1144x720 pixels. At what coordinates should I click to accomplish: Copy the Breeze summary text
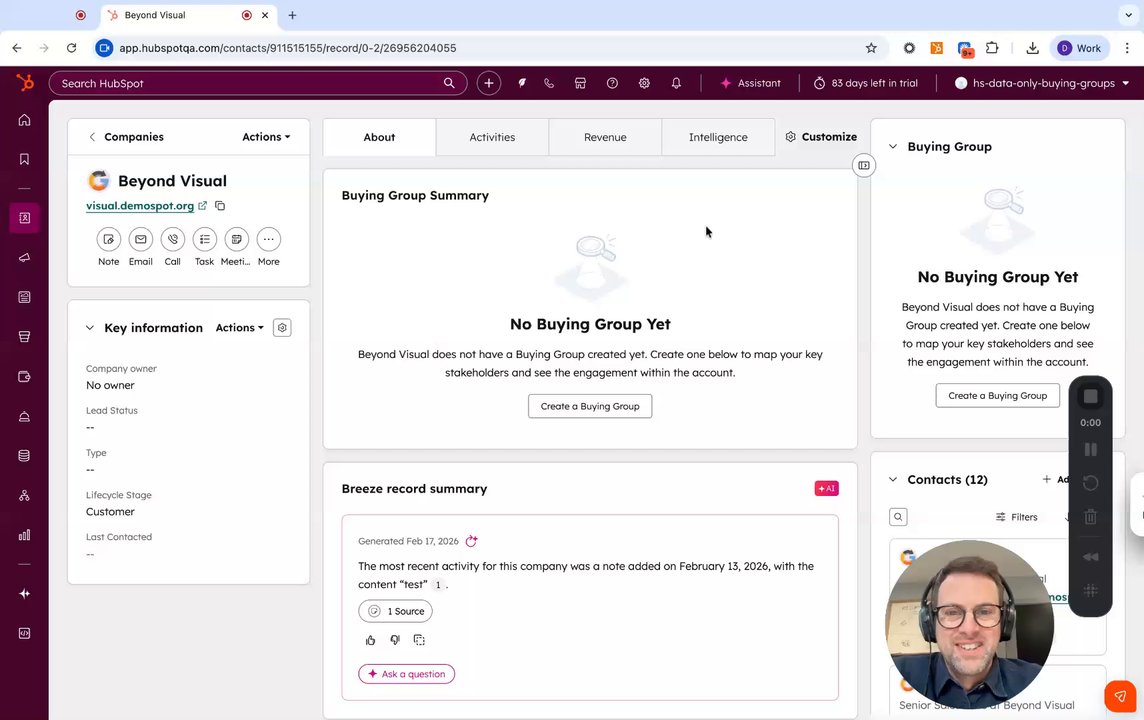[x=419, y=640]
